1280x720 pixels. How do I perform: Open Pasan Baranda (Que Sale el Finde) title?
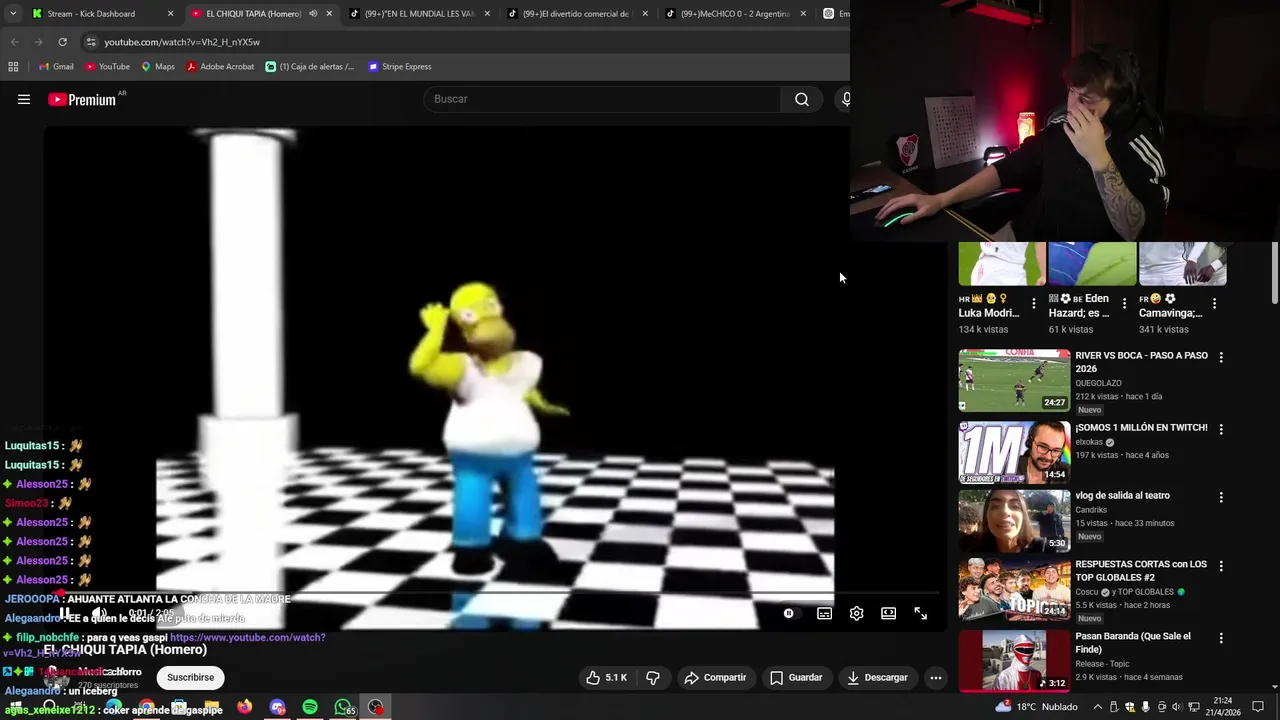point(1133,642)
